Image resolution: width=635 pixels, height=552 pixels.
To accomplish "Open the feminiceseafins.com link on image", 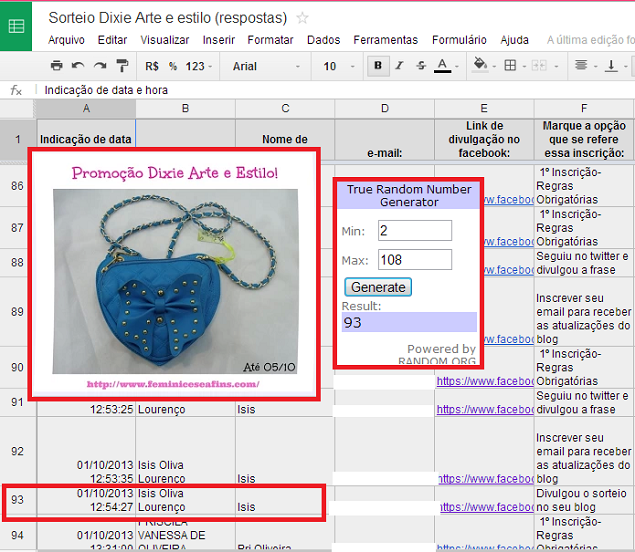I will click(173, 384).
